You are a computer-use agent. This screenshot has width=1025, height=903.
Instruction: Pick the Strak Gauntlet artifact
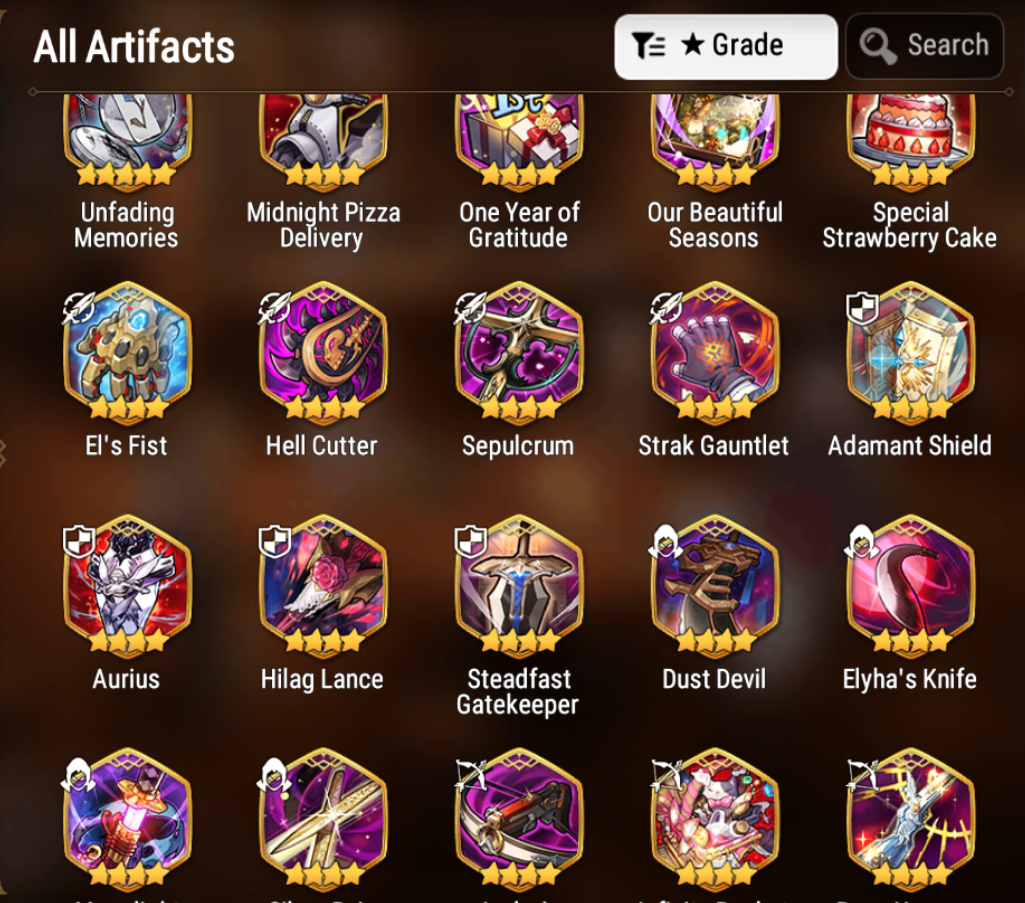coord(715,351)
